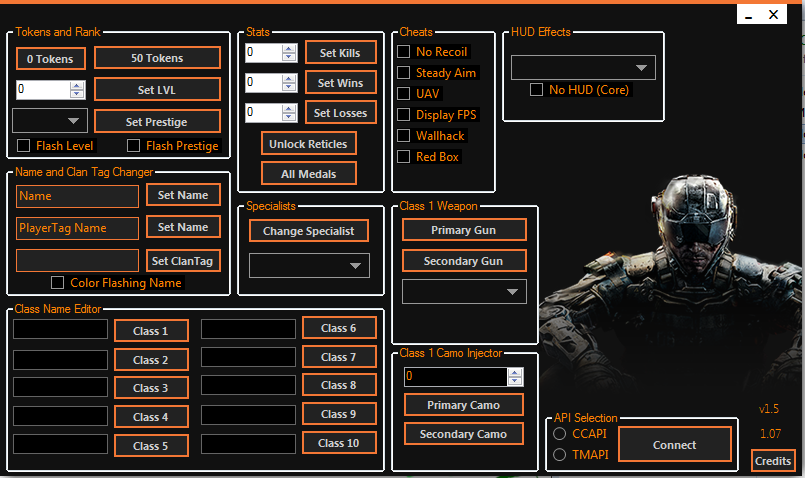
Task: Click the 50 Tokens button
Action: click(157, 58)
